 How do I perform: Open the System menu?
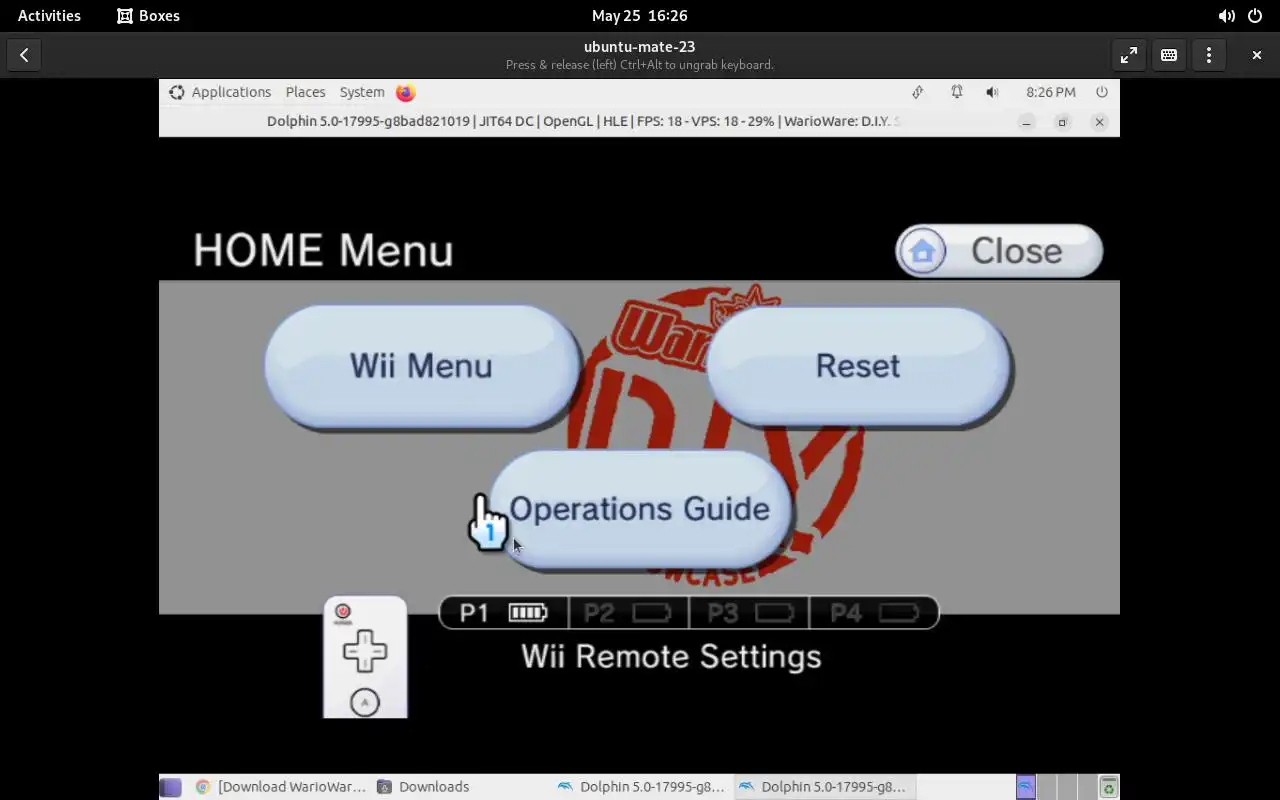pos(362,92)
